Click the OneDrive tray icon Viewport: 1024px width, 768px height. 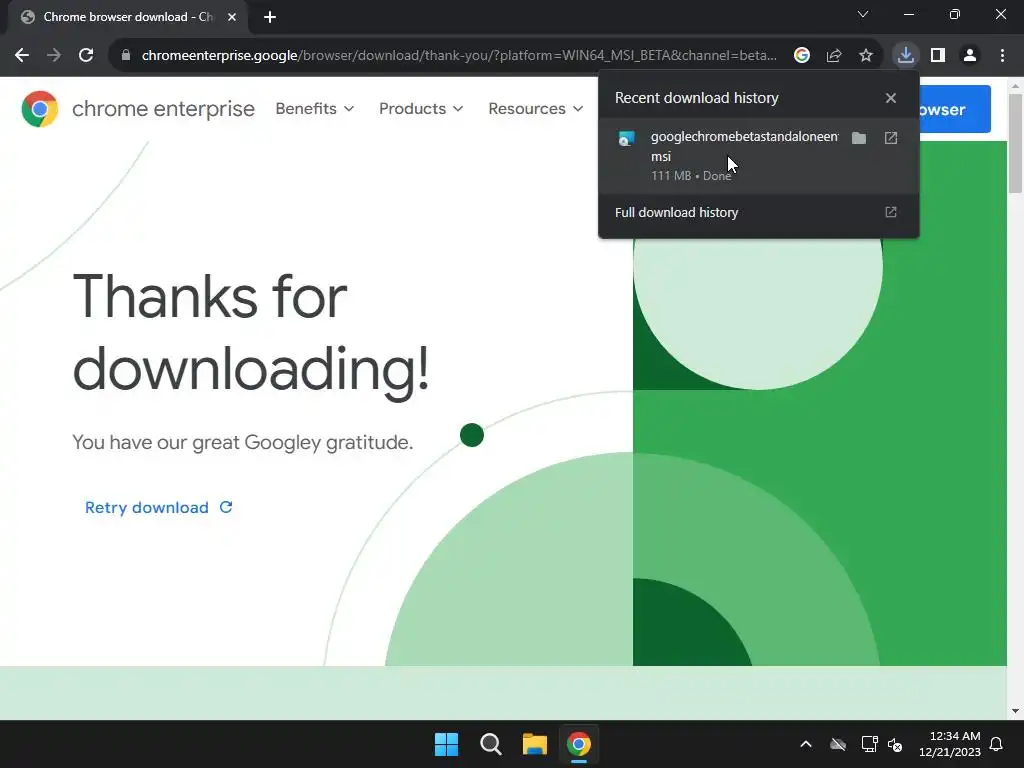coord(838,744)
